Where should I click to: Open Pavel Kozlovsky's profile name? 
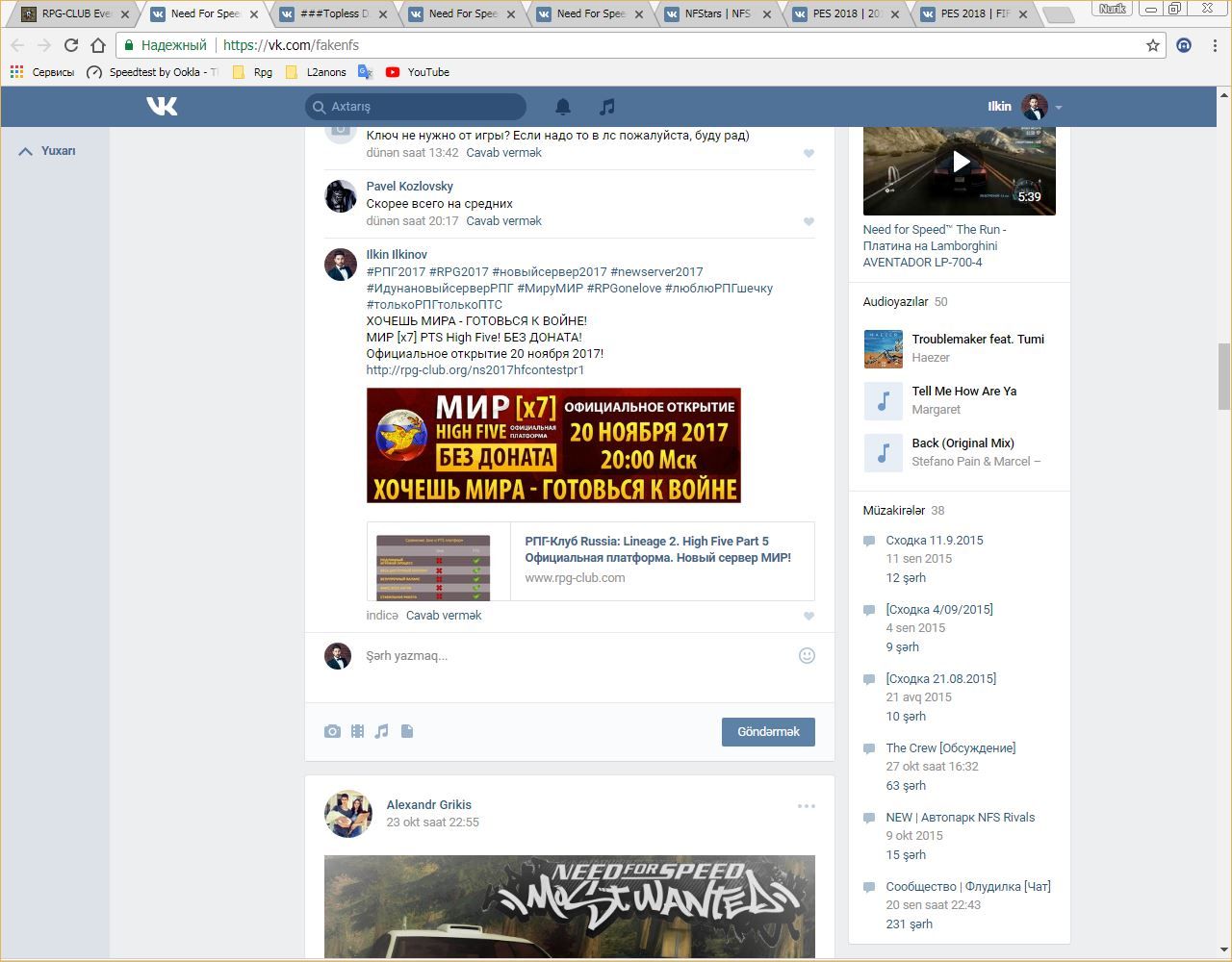point(409,187)
